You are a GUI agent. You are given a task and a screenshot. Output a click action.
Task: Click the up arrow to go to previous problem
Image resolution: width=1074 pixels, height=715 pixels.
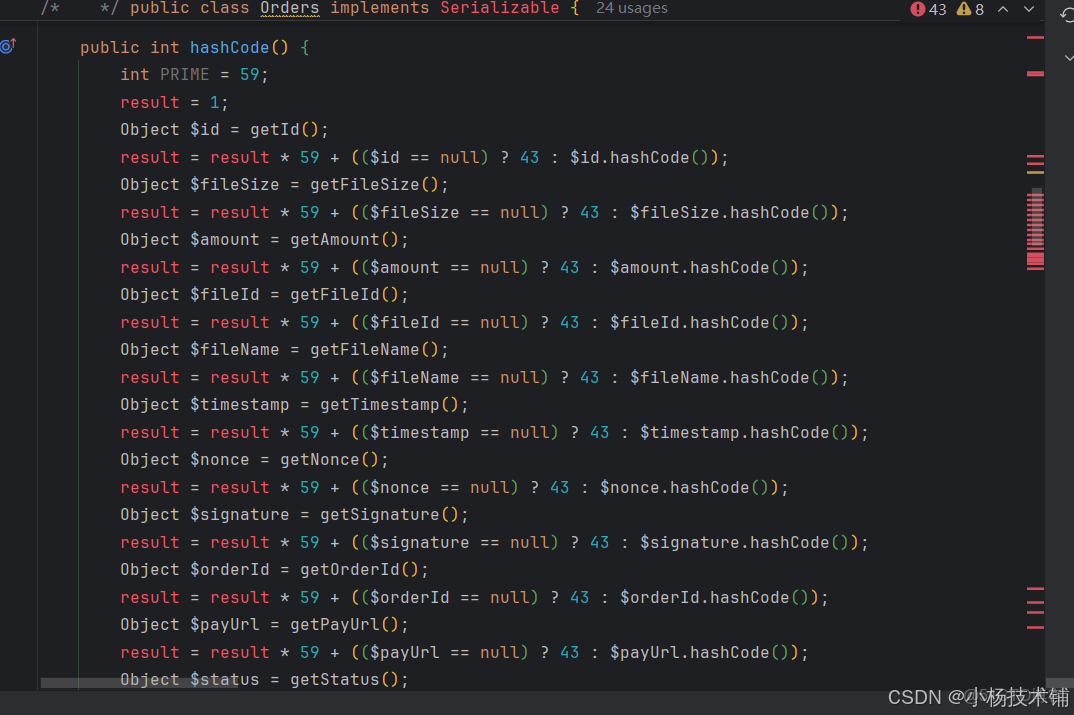[1000, 9]
